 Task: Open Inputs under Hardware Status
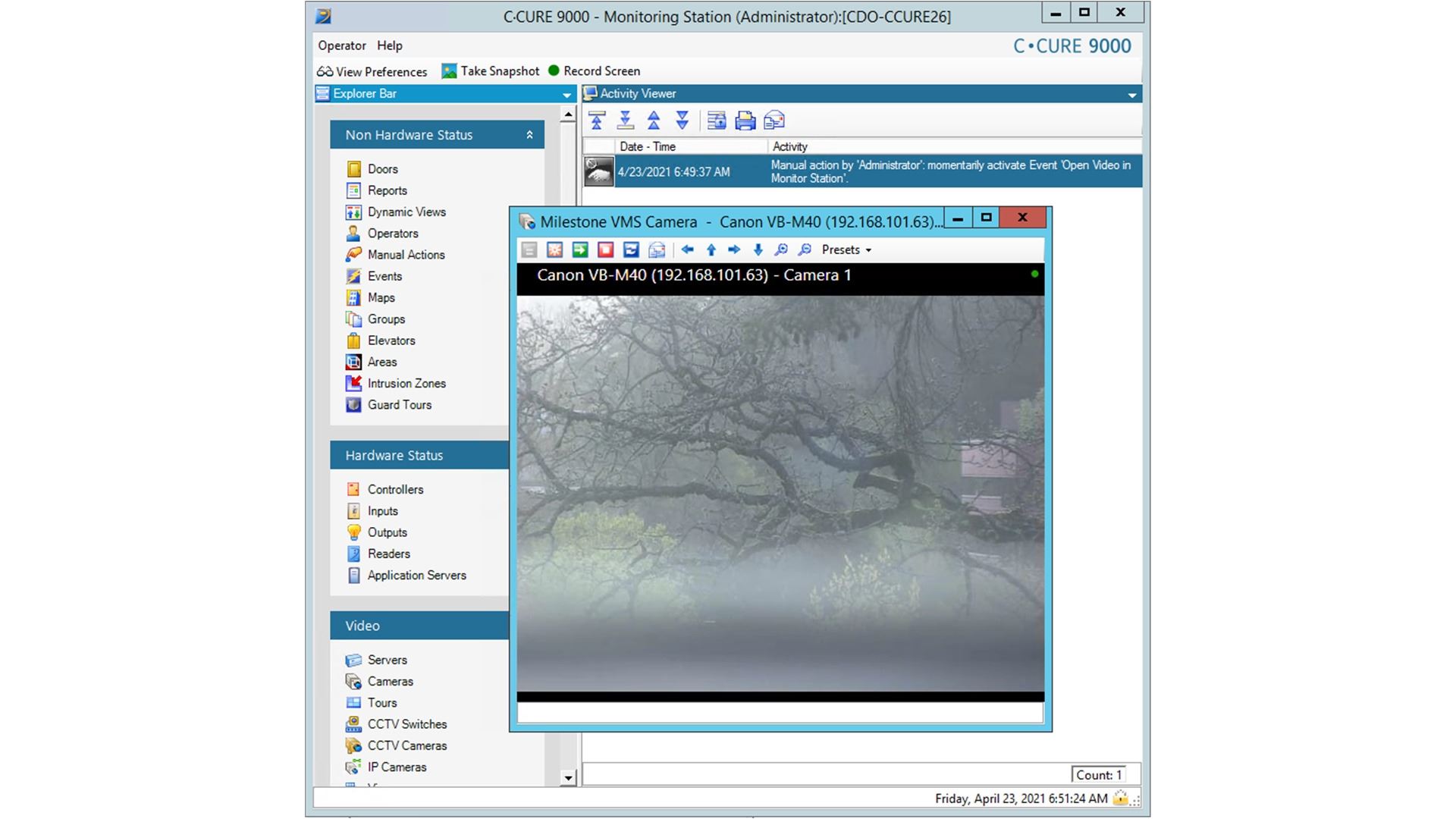tap(372, 511)
